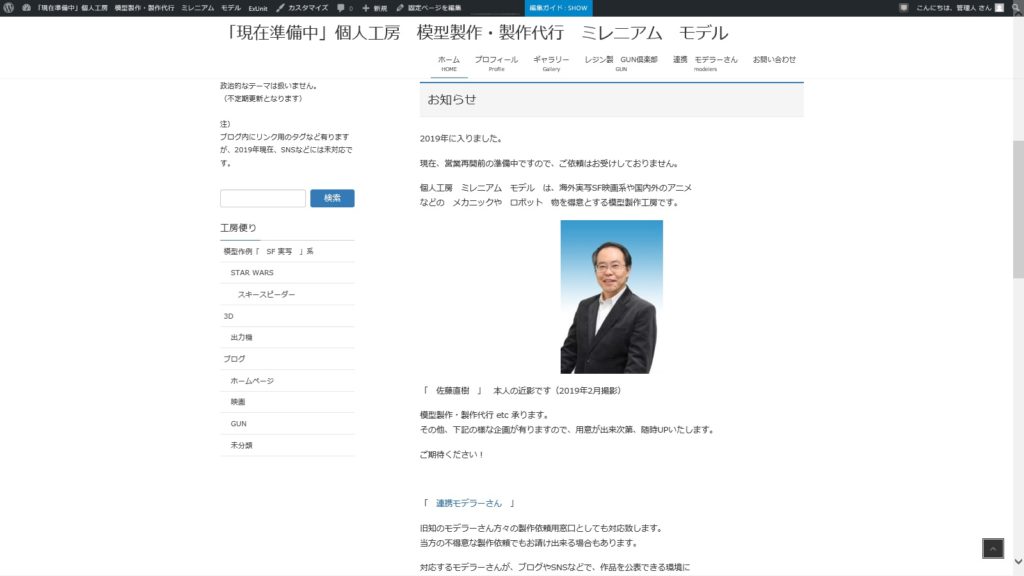Focus the sidebar search input field

click(x=263, y=198)
